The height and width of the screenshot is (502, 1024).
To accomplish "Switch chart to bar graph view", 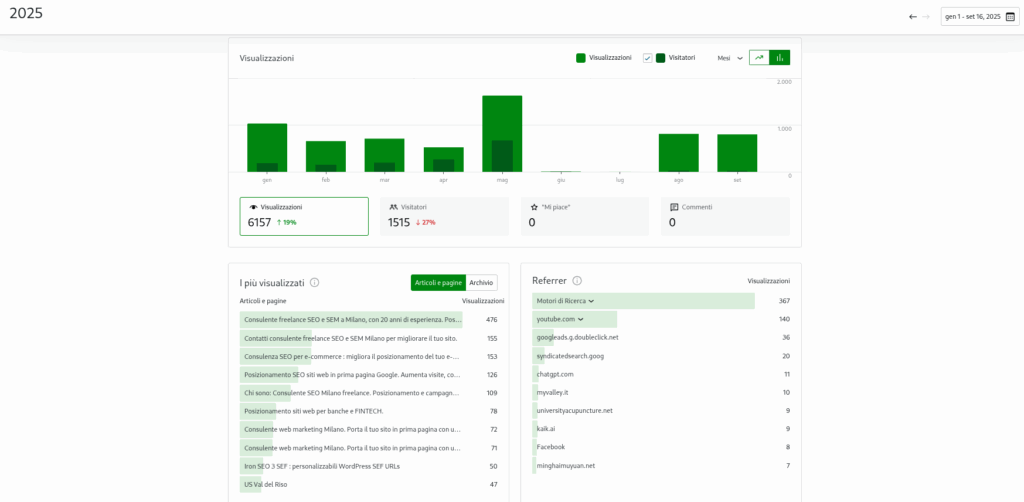I will [779, 58].
